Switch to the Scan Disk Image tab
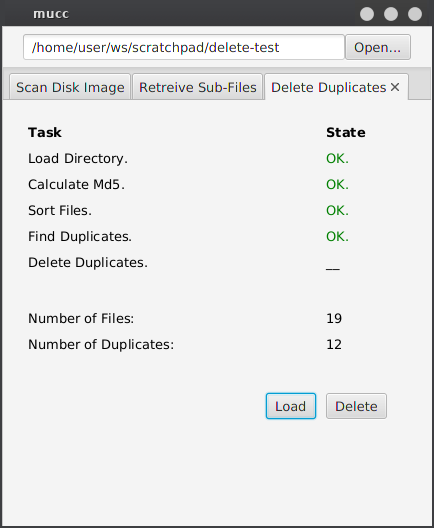Viewport: 434px width, 528px height. (x=70, y=87)
